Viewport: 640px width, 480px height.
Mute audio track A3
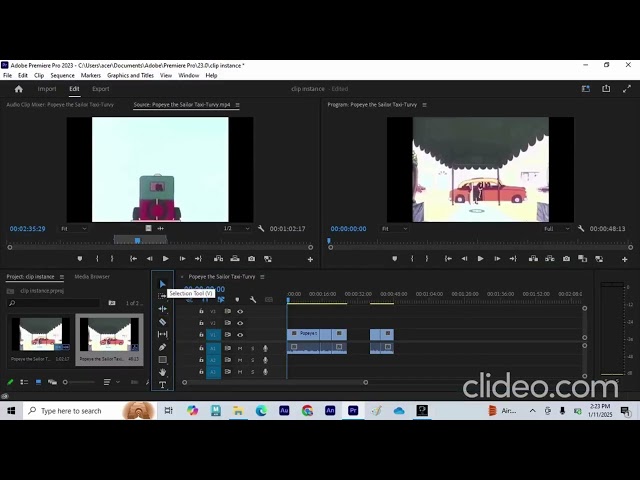(240, 372)
